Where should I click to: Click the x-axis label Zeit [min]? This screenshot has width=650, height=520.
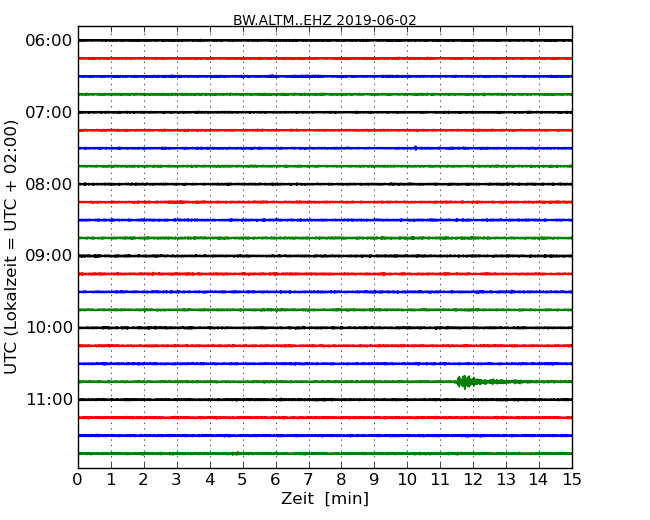325,498
